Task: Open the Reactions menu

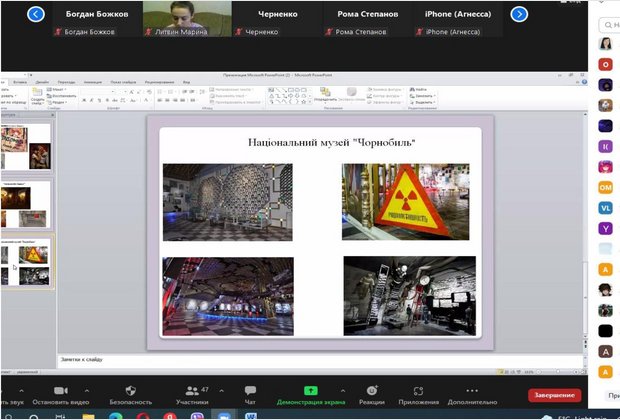Action: (372, 389)
